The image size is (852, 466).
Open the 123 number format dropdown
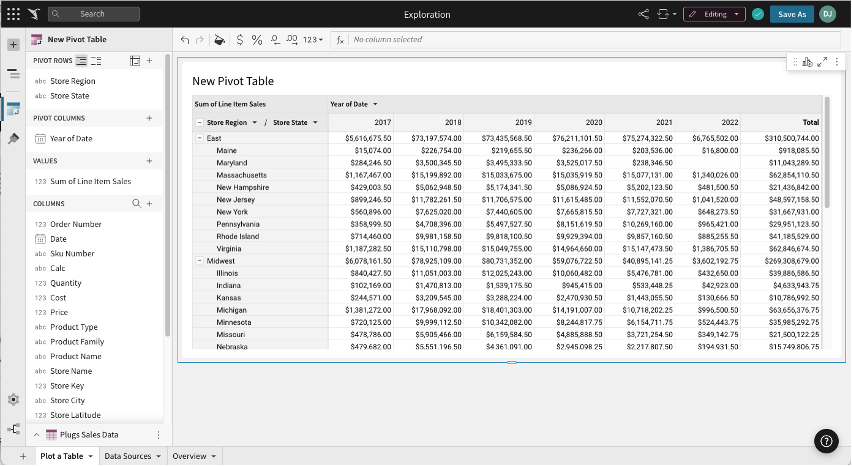313,40
